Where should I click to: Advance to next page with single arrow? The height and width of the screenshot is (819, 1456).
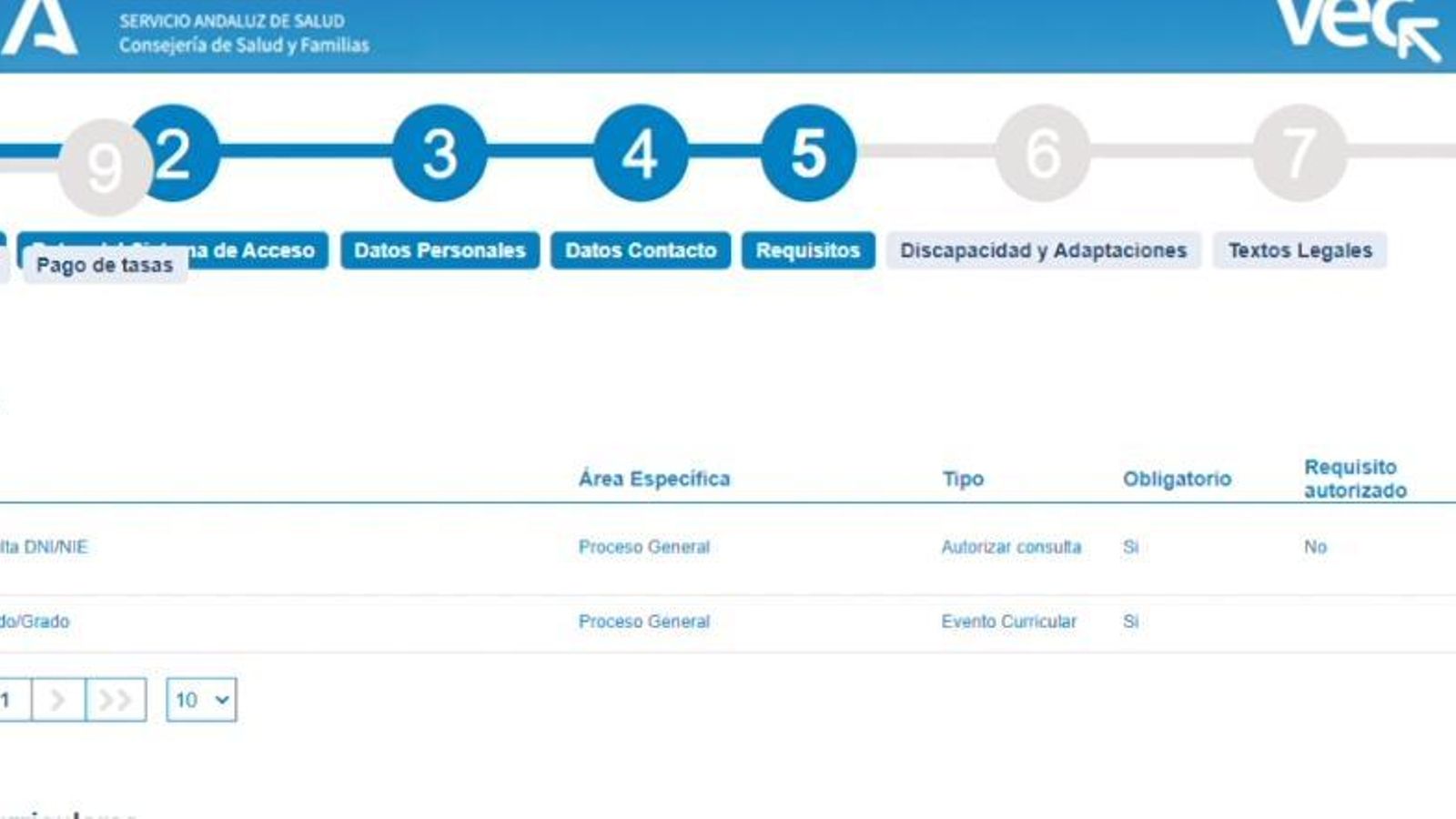click(56, 699)
